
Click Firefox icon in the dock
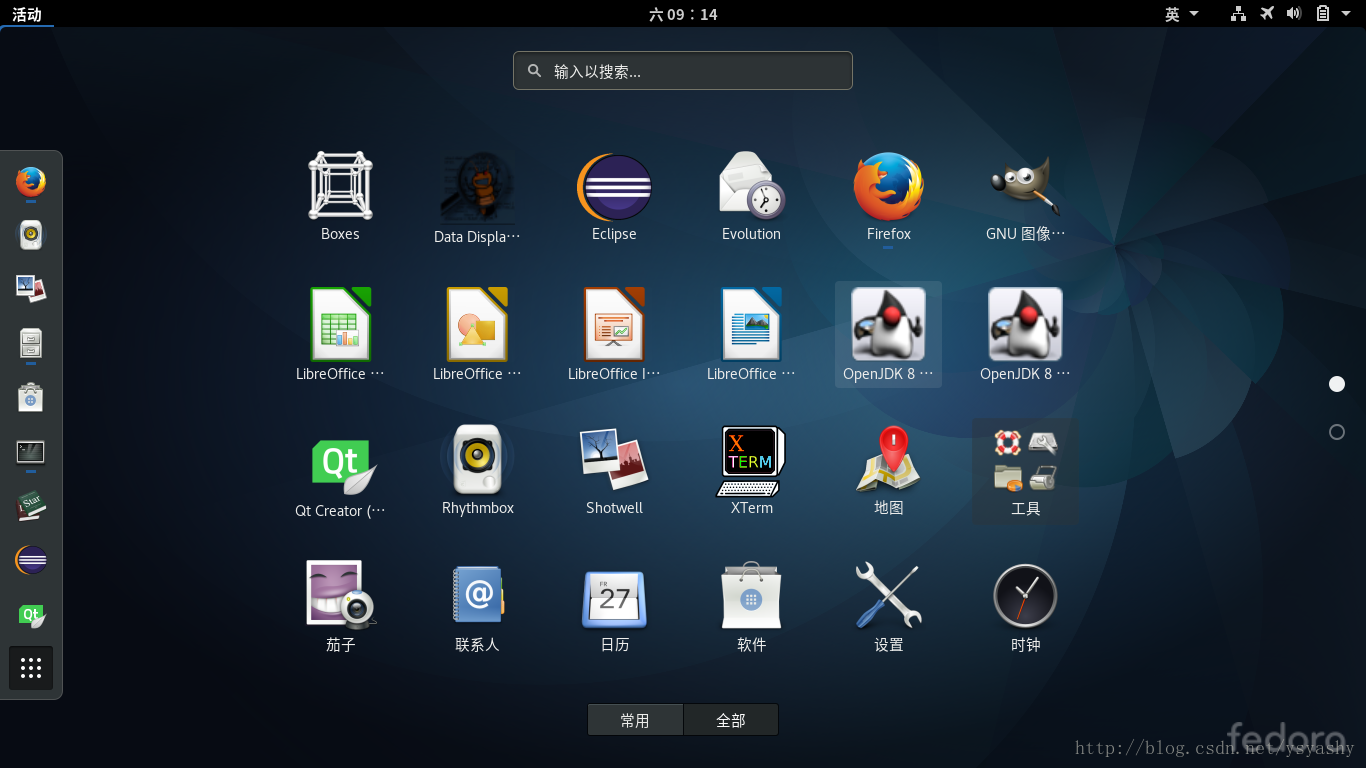tap(31, 182)
